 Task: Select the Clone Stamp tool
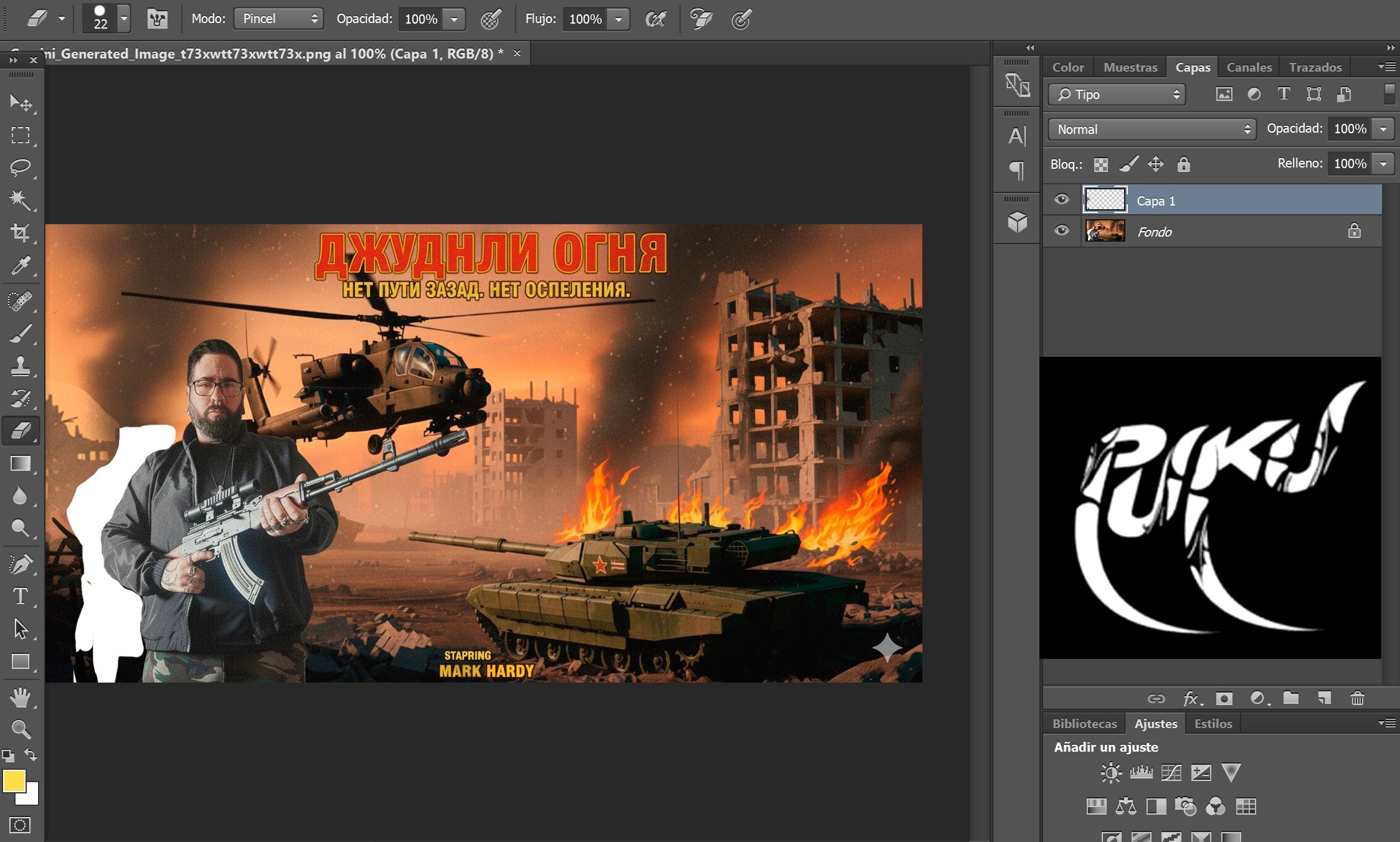[x=20, y=366]
